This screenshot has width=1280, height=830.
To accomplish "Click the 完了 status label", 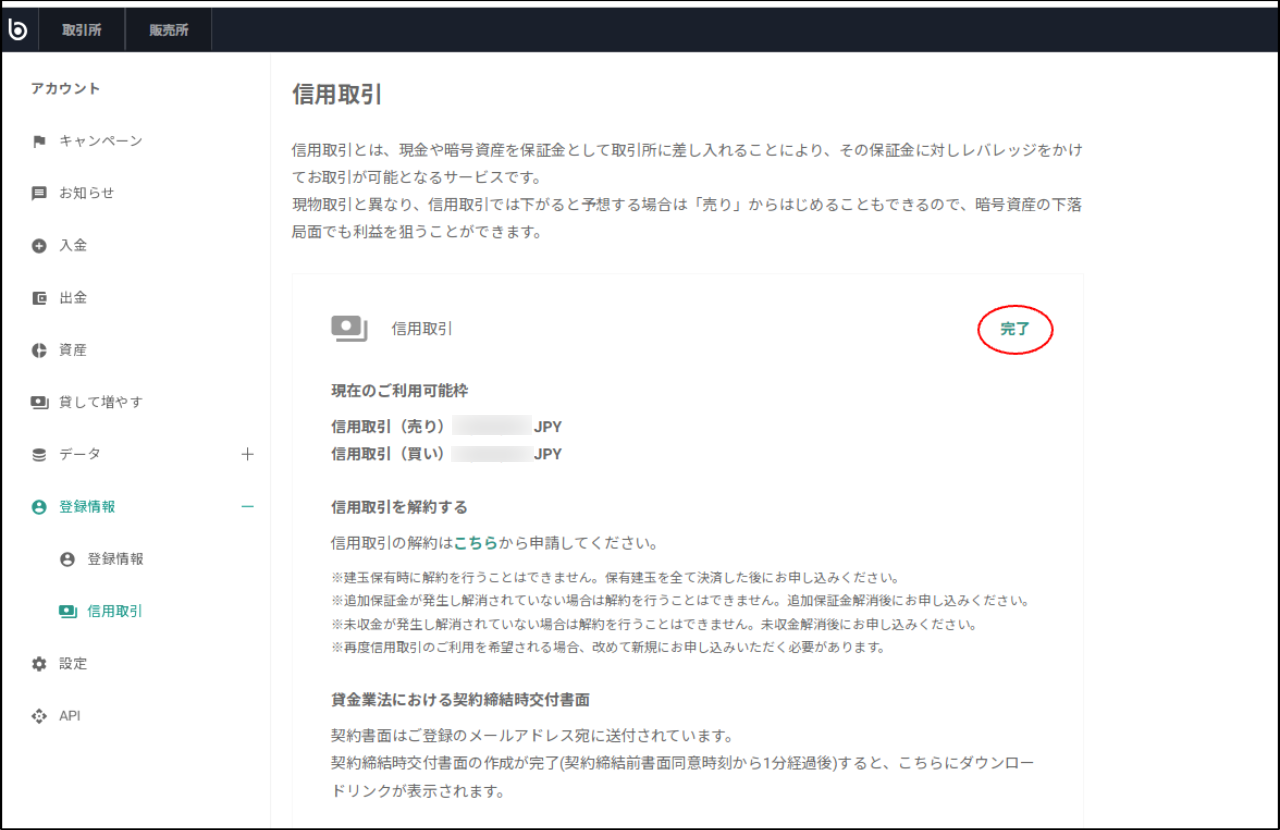I will [1015, 329].
